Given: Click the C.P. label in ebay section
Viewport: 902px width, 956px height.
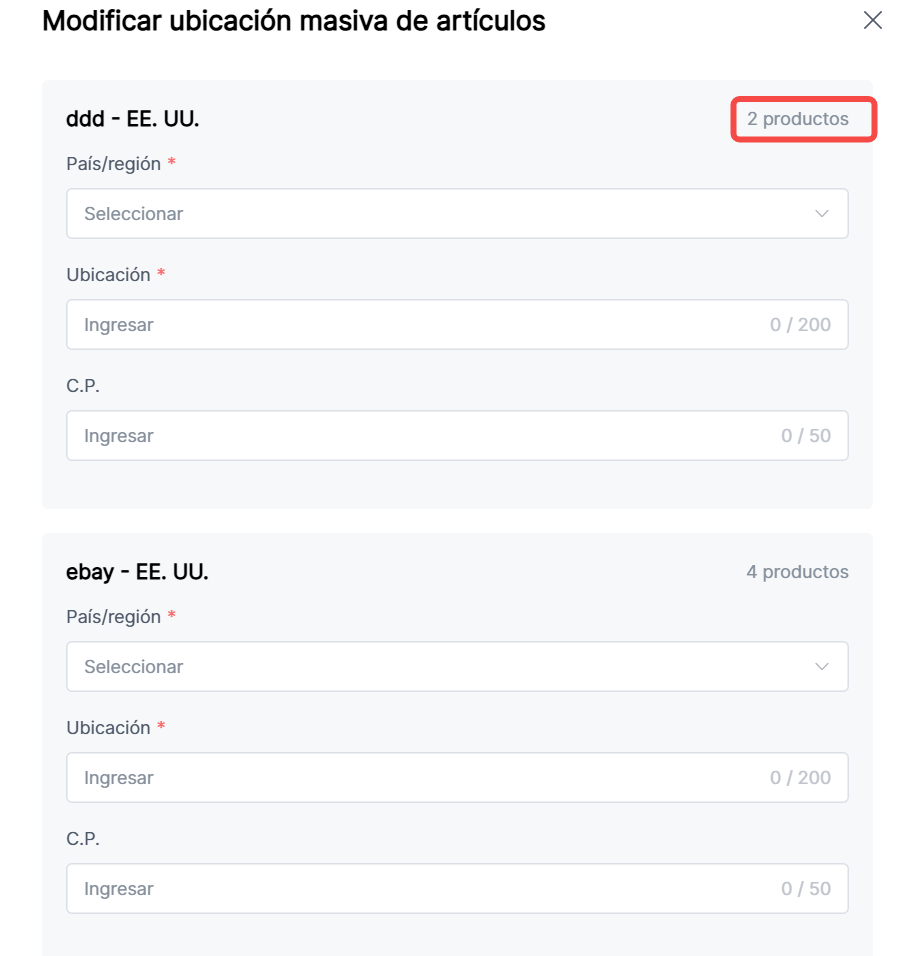Looking at the screenshot, I should click(83, 839).
